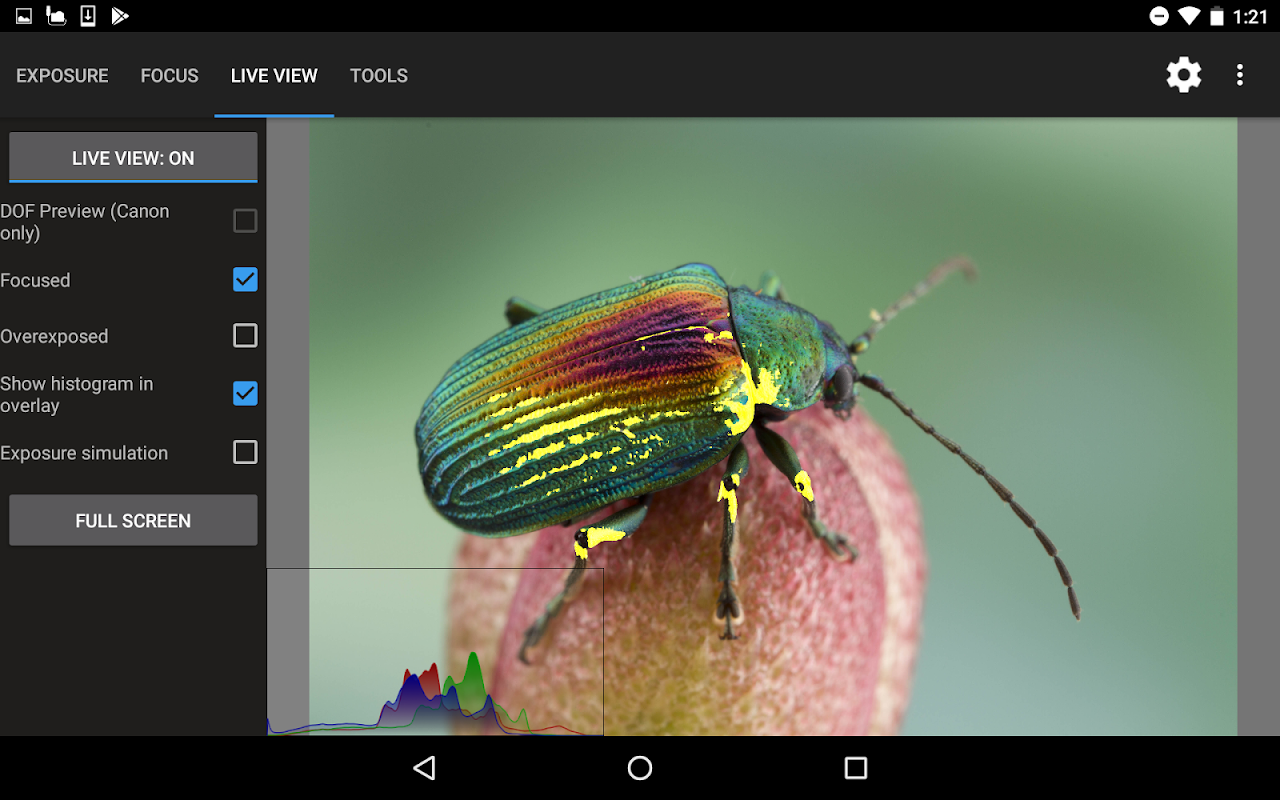The width and height of the screenshot is (1280, 800).
Task: Click the FULL SCREEN button
Action: (133, 520)
